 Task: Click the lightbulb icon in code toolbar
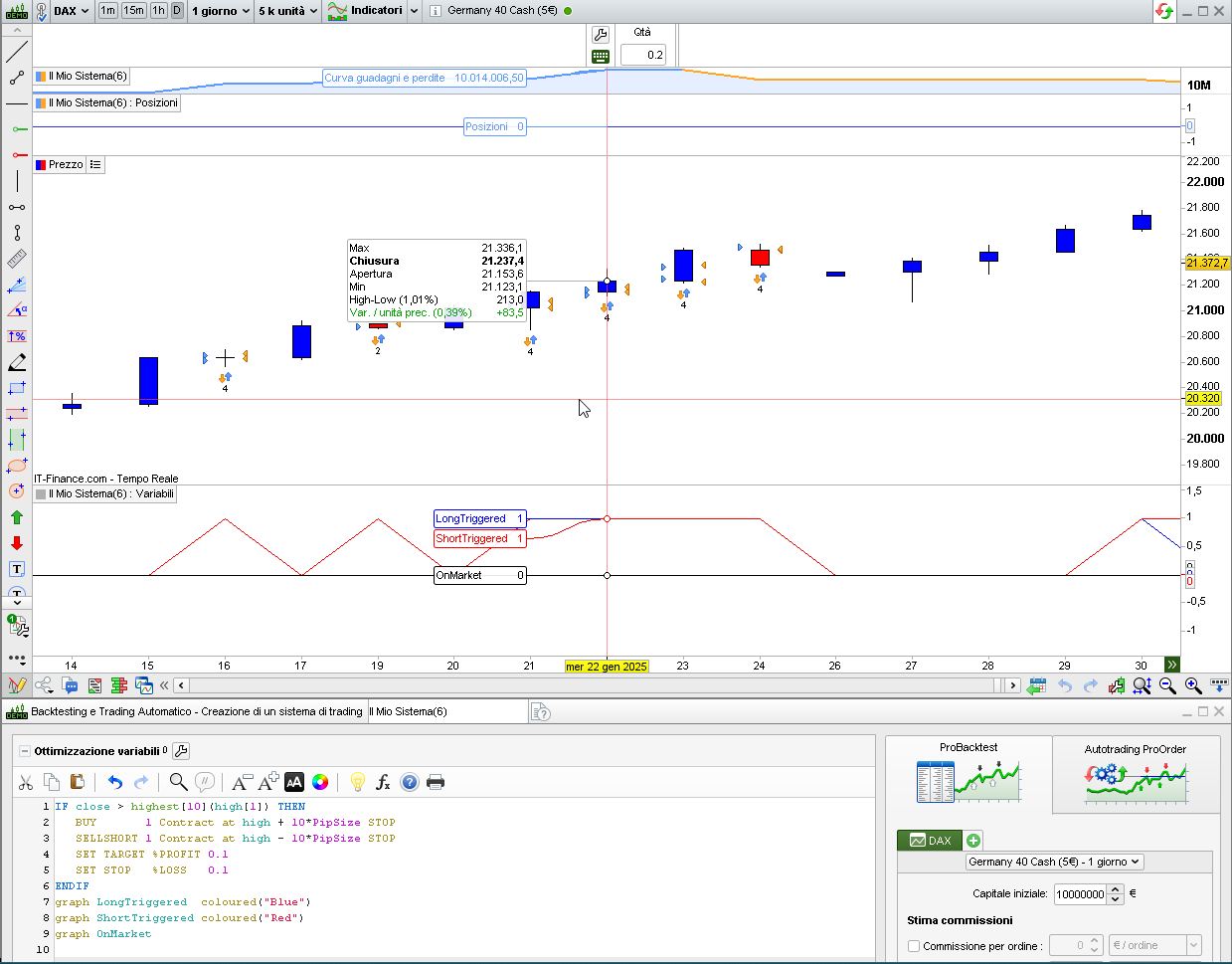coord(357,782)
